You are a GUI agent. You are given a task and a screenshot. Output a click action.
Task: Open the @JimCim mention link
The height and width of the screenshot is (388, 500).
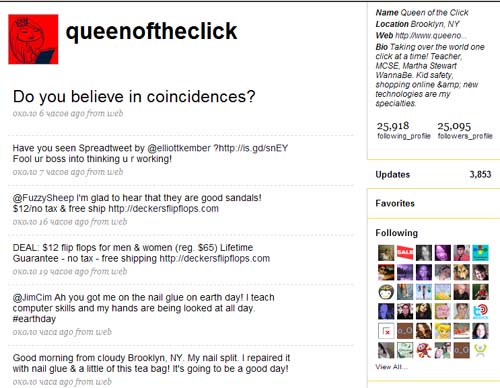point(32,297)
